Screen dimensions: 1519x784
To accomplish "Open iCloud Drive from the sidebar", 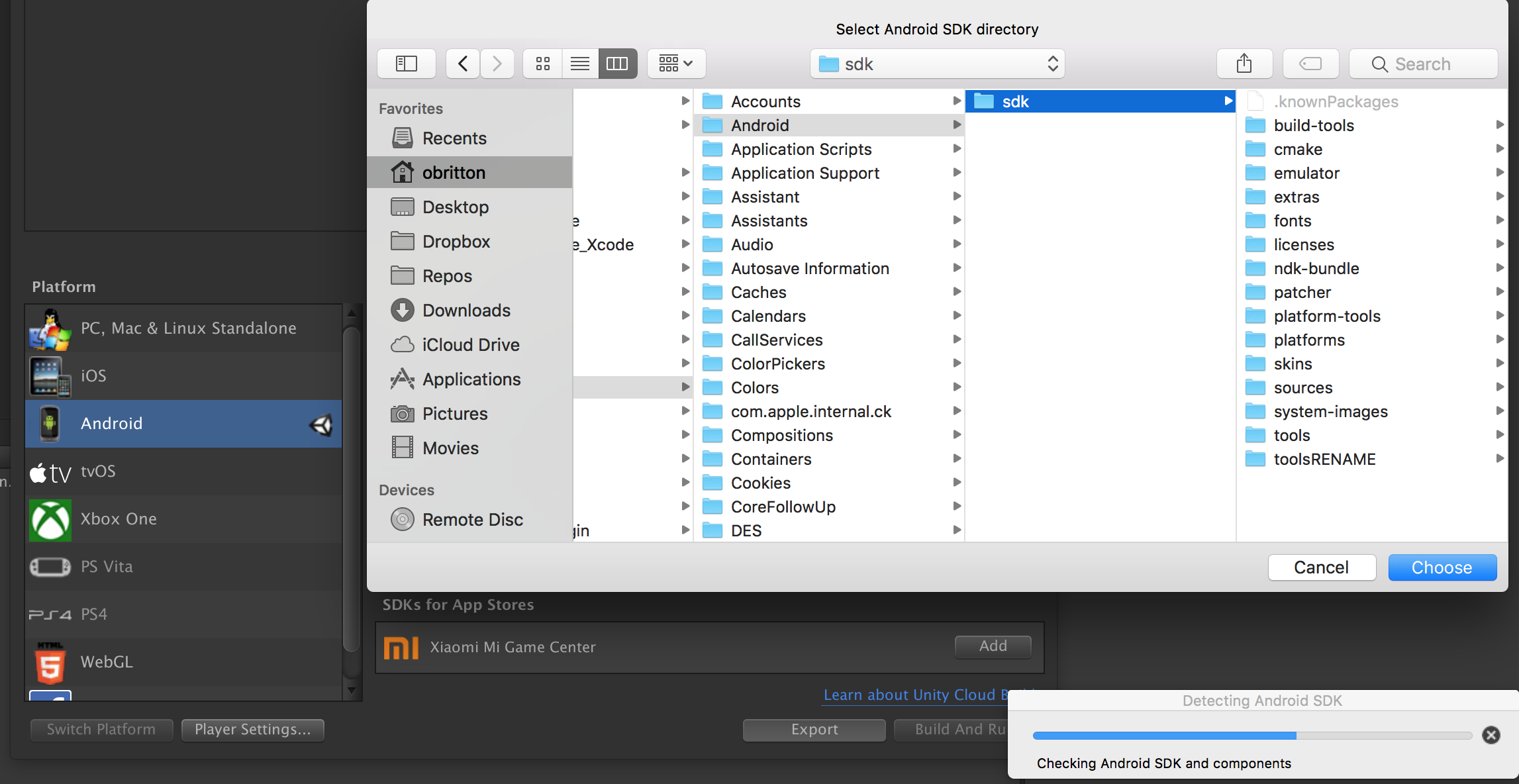I will click(x=470, y=344).
